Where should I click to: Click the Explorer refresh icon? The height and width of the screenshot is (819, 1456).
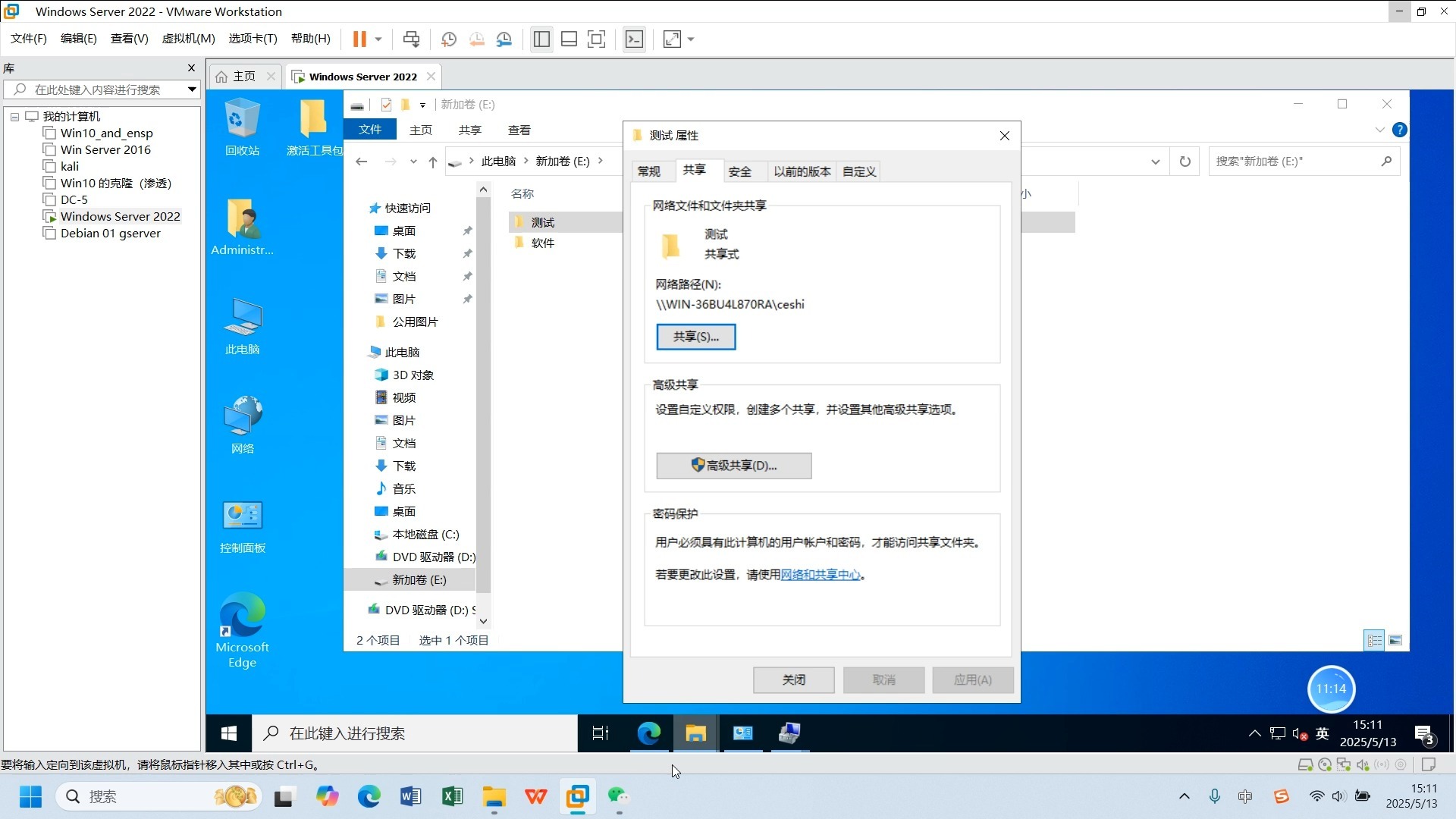click(1185, 162)
